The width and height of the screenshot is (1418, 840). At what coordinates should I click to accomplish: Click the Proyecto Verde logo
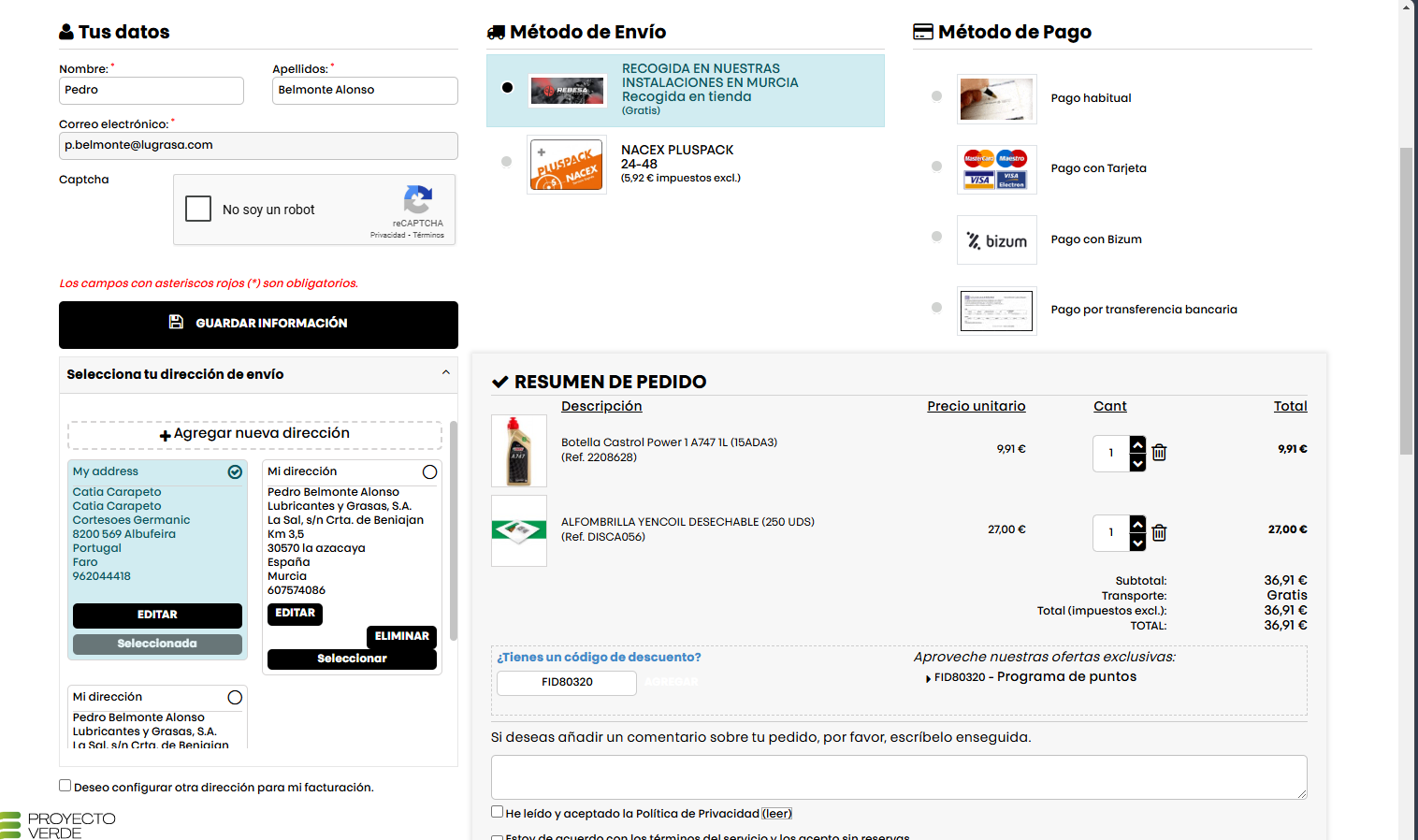click(x=58, y=825)
